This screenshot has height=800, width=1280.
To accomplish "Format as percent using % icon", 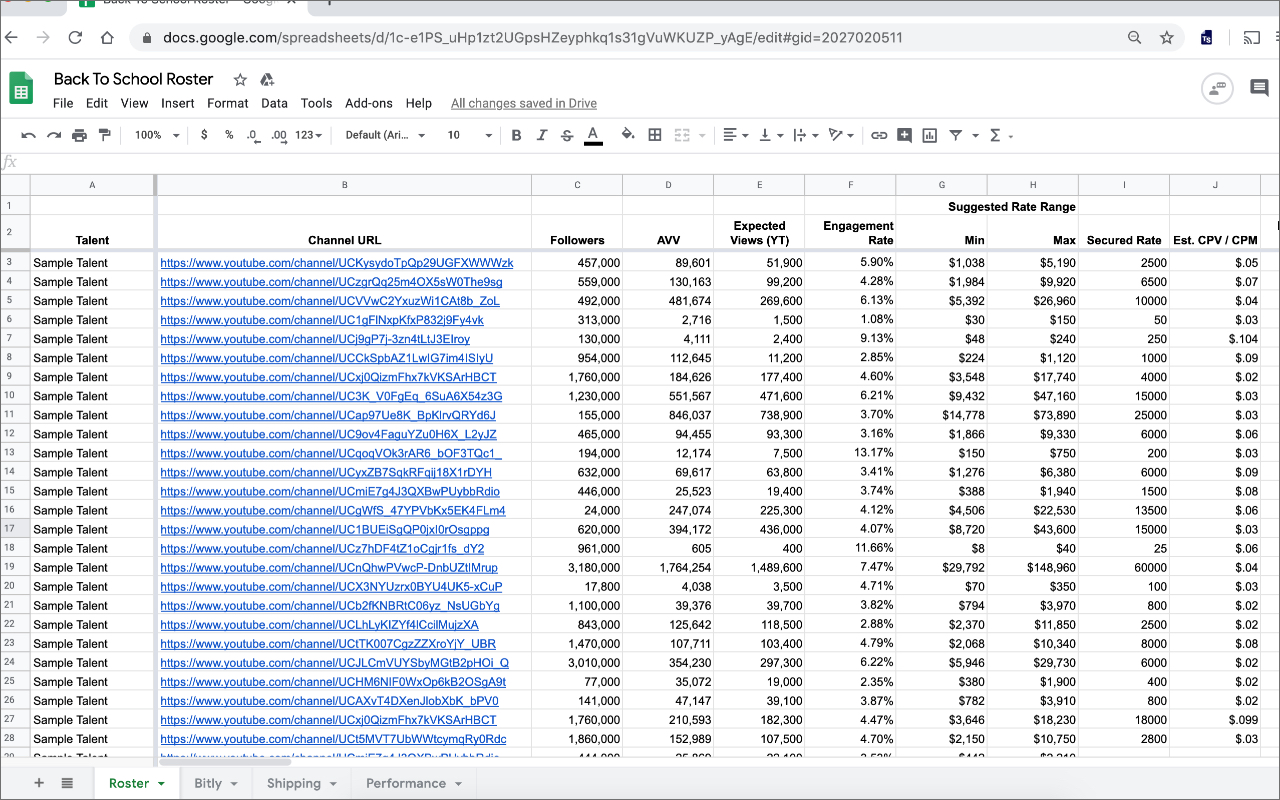I will pyautogui.click(x=229, y=135).
